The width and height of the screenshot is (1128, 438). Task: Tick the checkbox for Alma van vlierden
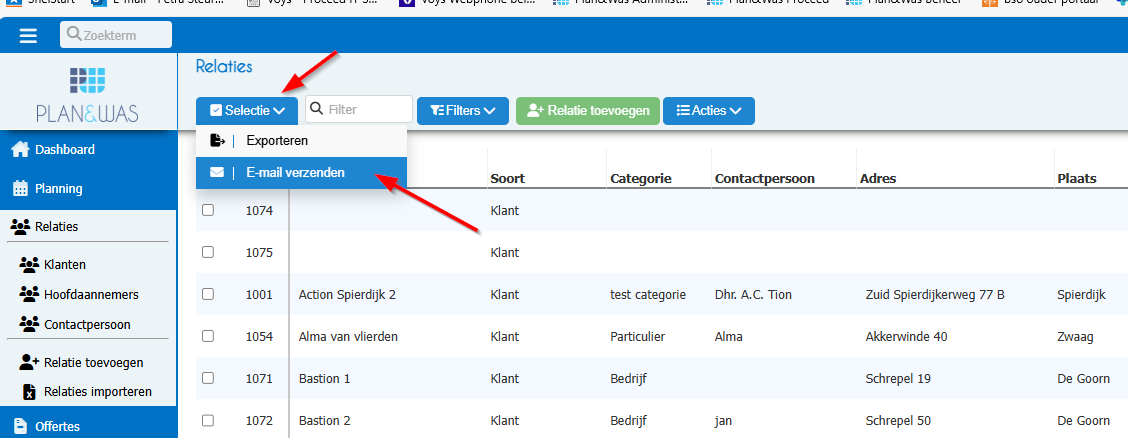pyautogui.click(x=208, y=336)
